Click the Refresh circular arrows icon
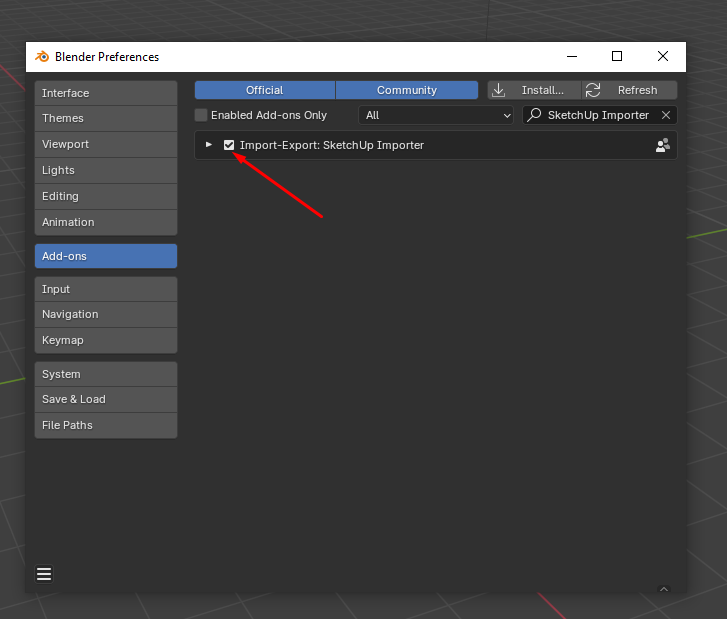 click(593, 90)
